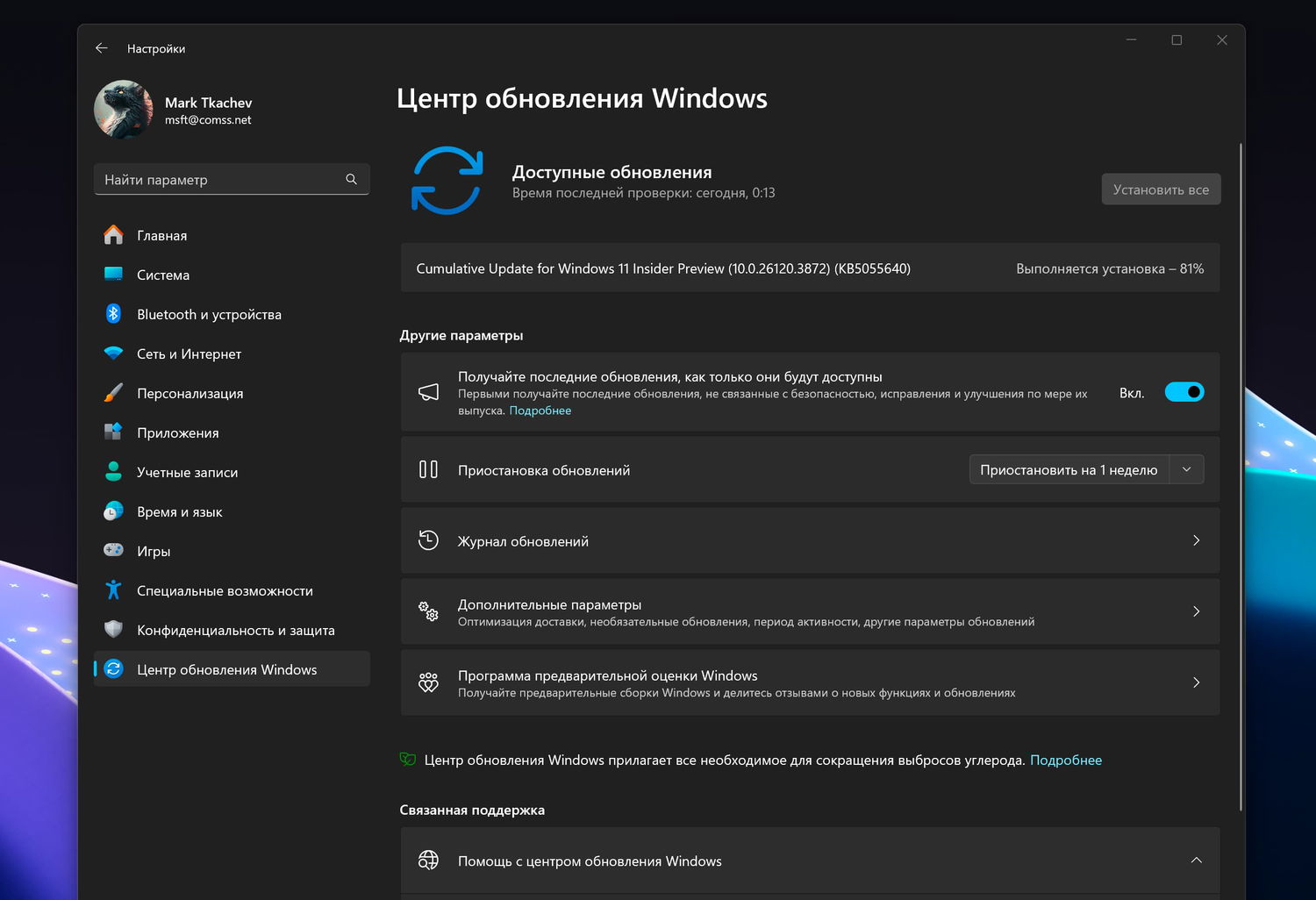
Task: Click the Специальные возможности accessibility icon
Action: [x=113, y=590]
